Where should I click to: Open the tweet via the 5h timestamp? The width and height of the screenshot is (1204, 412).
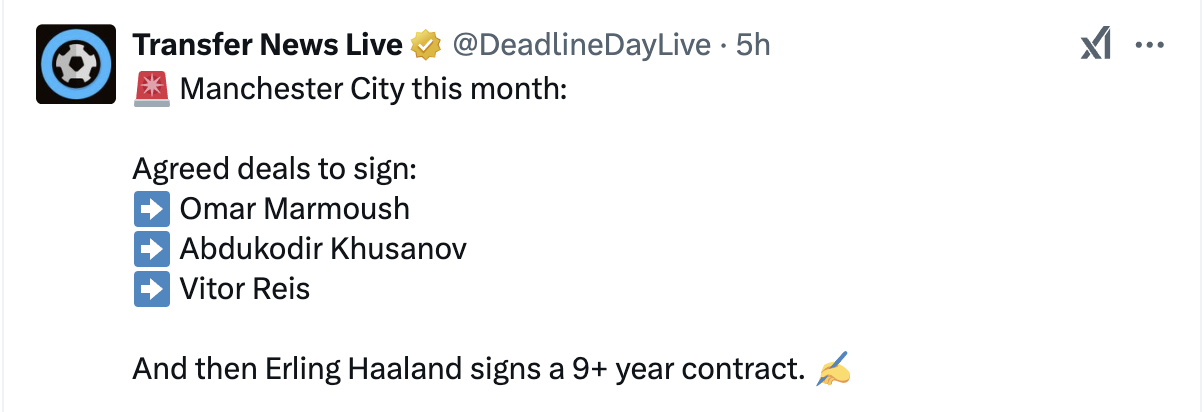pyautogui.click(x=753, y=45)
